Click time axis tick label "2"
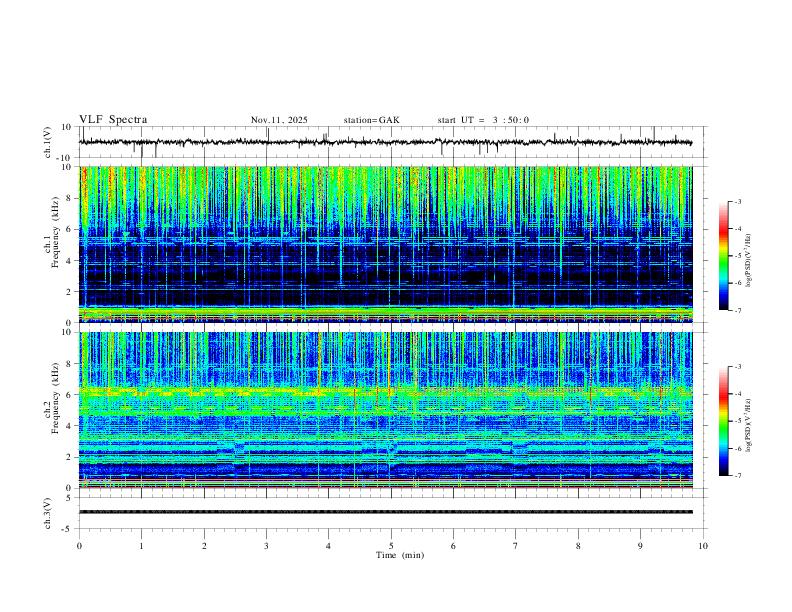792x612 pixels. pos(204,546)
